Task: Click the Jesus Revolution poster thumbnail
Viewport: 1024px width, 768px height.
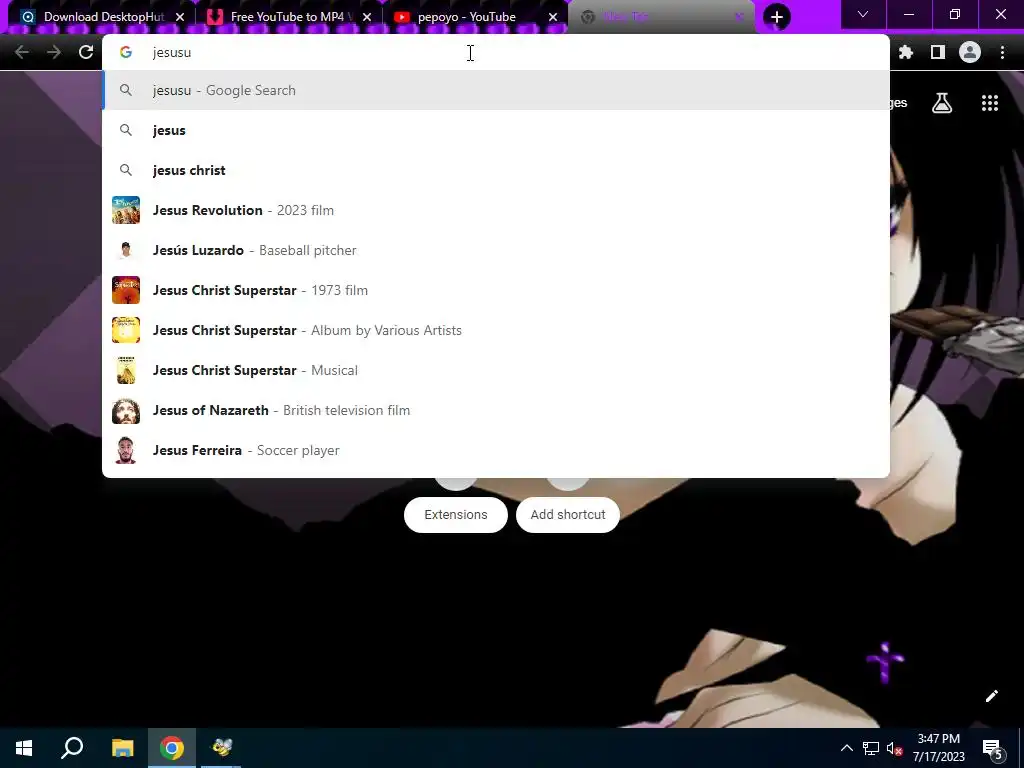Action: [x=126, y=210]
